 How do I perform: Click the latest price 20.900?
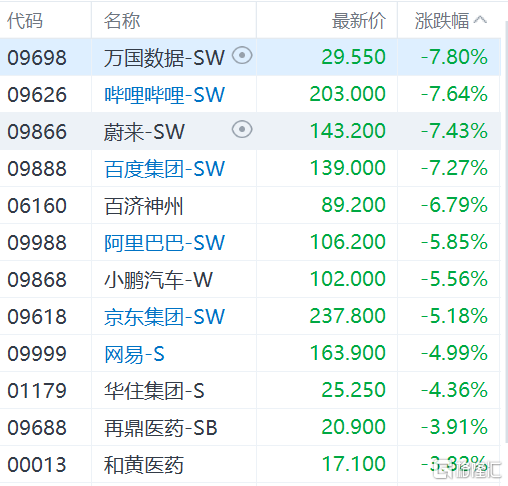(x=354, y=427)
